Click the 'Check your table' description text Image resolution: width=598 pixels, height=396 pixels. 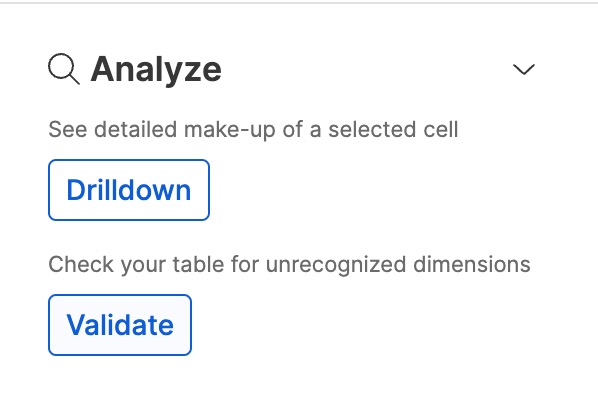coord(289,264)
